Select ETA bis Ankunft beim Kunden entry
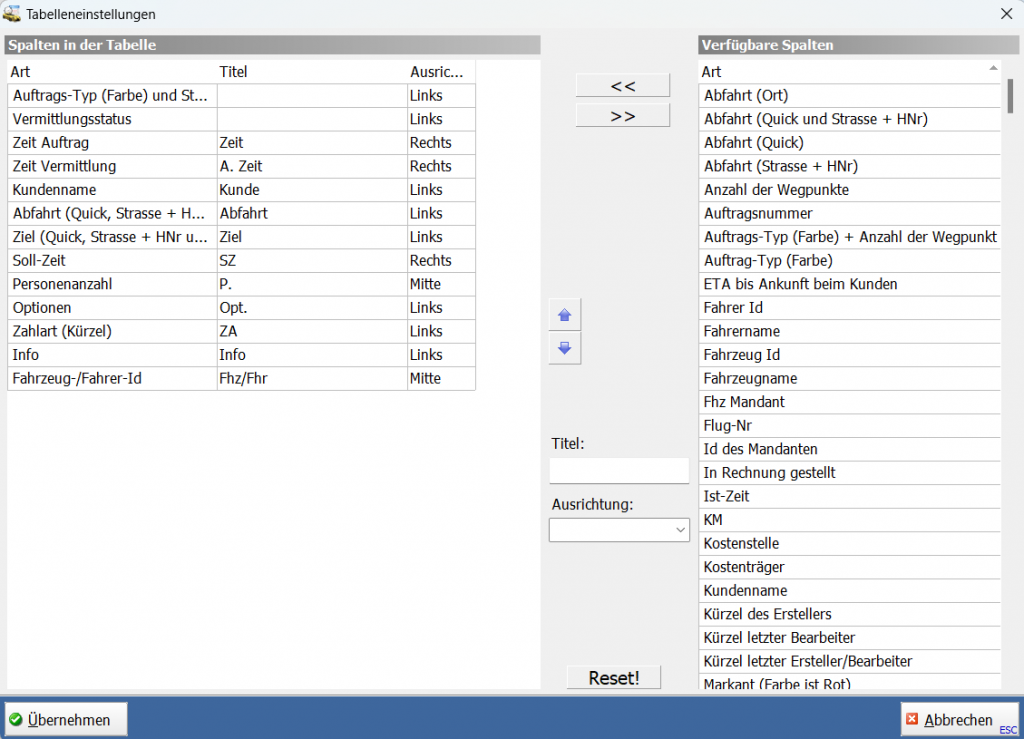 (848, 284)
